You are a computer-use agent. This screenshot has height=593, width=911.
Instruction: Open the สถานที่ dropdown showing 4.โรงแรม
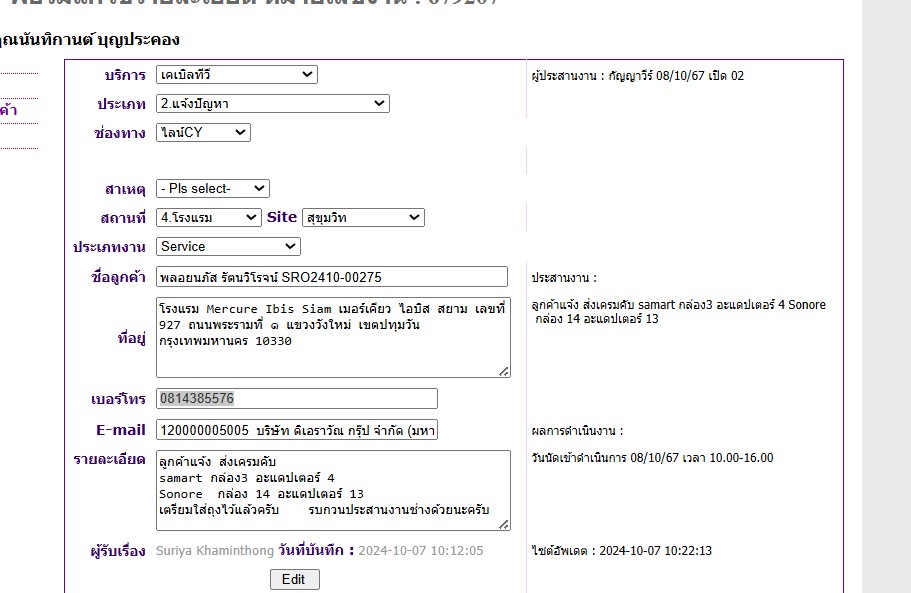(208, 217)
